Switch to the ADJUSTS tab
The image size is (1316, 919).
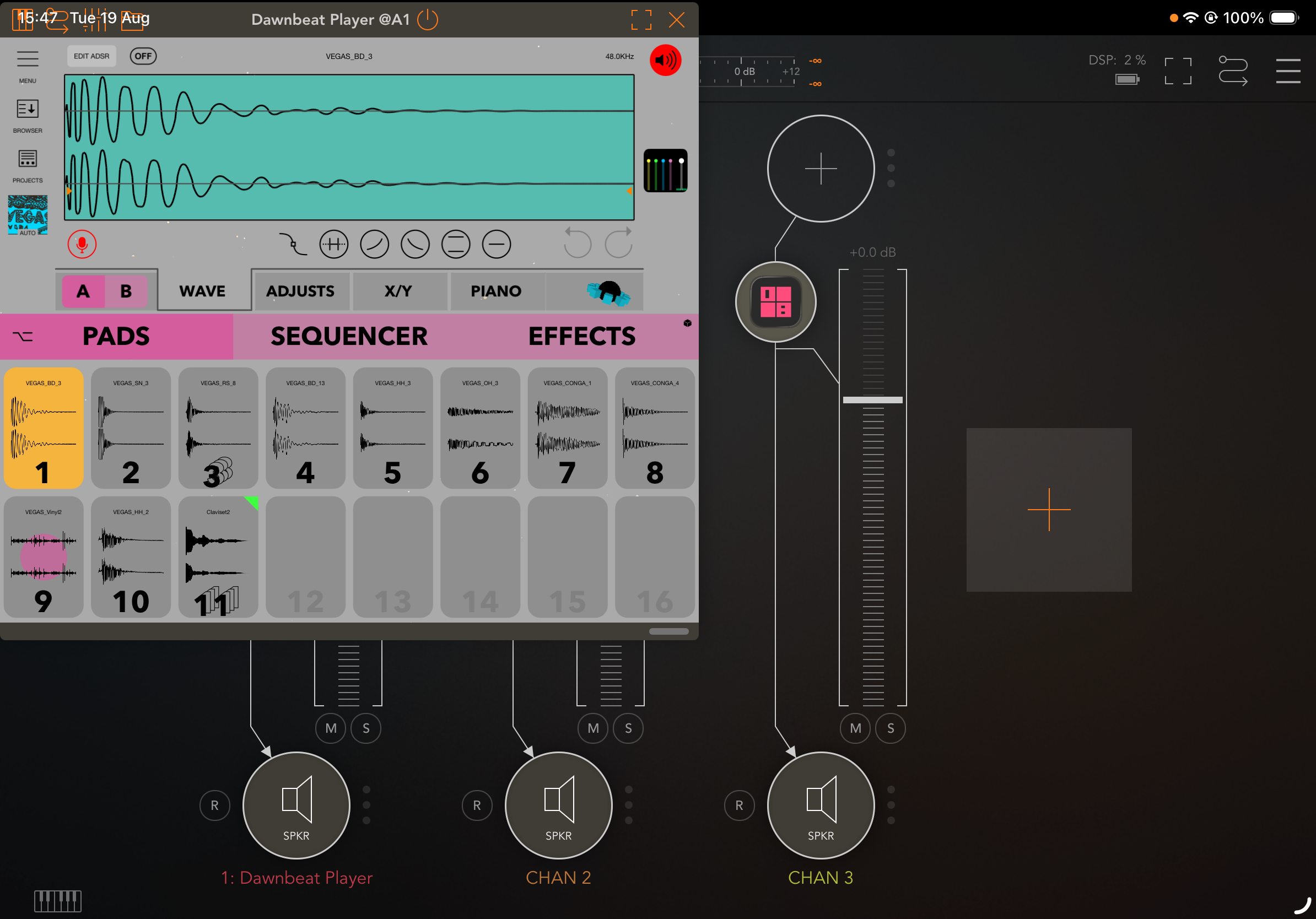coord(300,291)
